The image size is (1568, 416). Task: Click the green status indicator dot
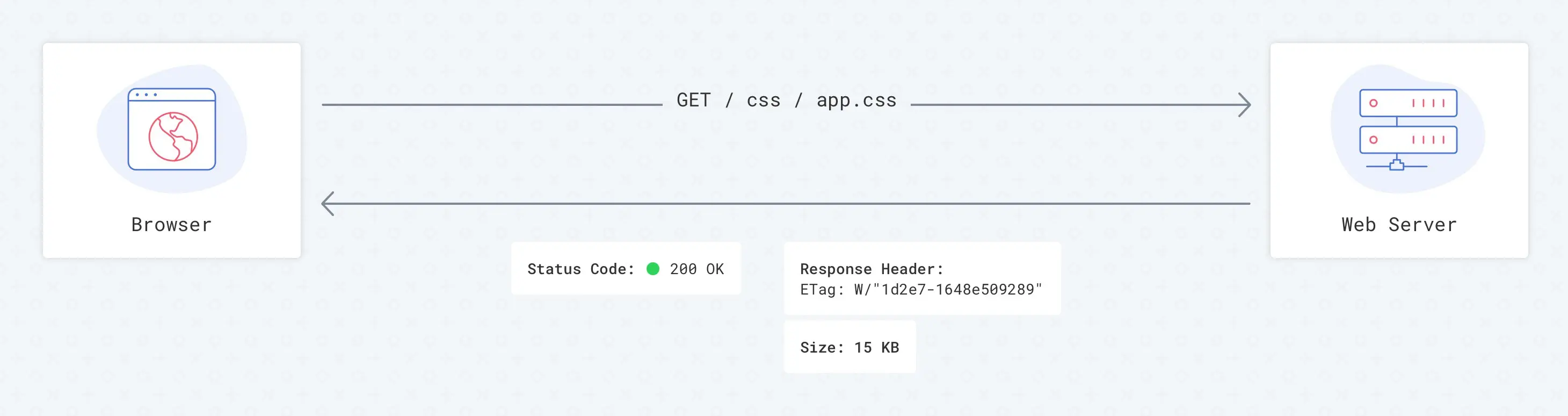tap(652, 269)
